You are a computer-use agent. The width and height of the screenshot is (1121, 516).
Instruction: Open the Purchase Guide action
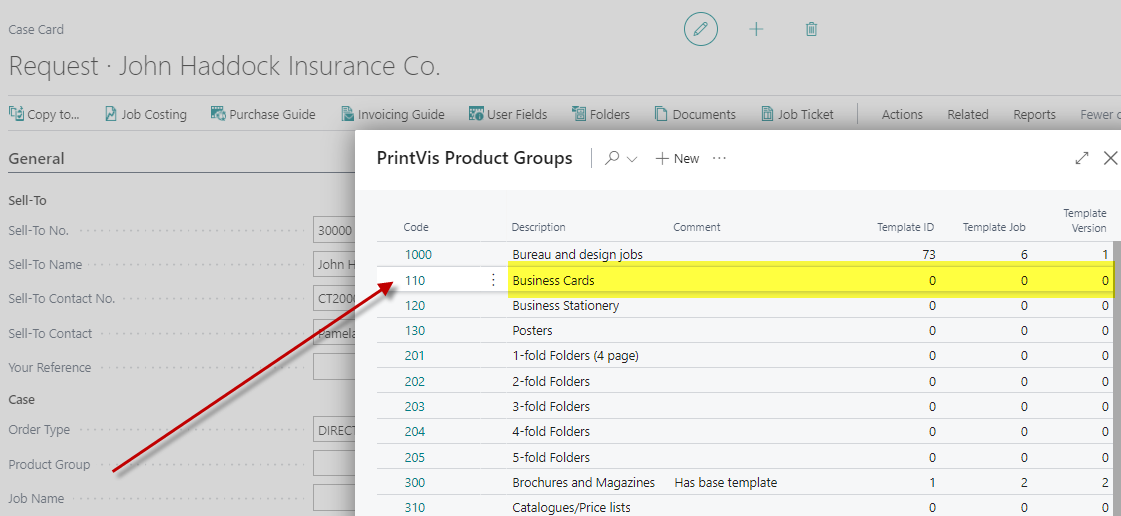263,114
